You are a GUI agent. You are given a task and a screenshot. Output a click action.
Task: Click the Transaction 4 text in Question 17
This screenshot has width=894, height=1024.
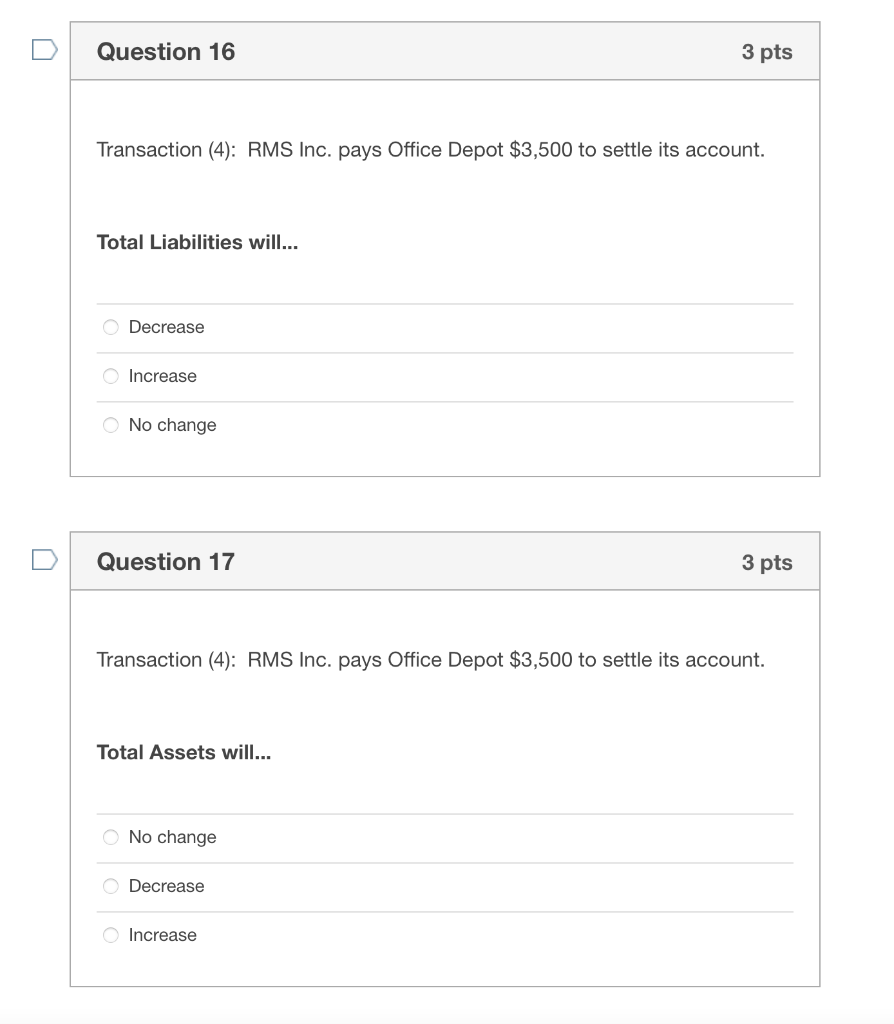[x=430, y=660]
